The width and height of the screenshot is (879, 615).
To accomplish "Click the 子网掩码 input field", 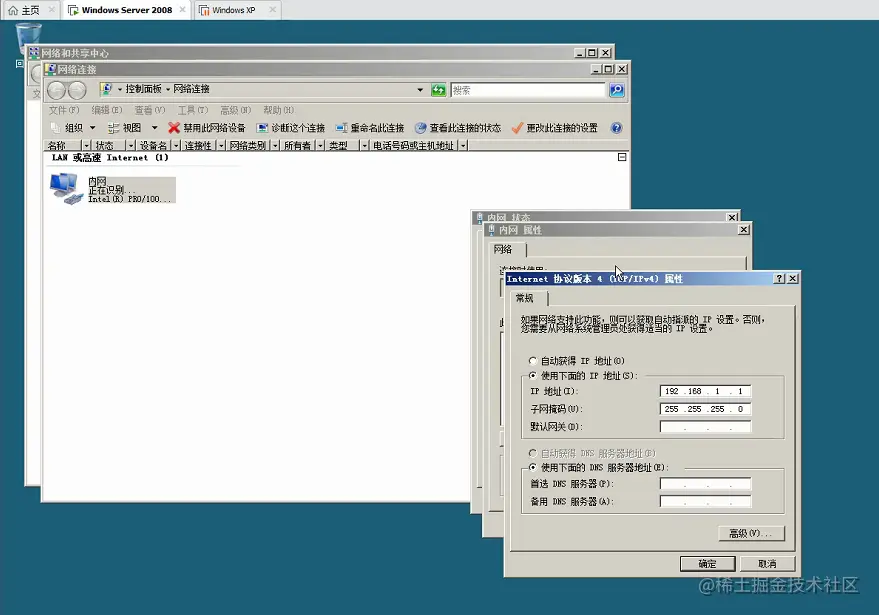I will point(705,409).
